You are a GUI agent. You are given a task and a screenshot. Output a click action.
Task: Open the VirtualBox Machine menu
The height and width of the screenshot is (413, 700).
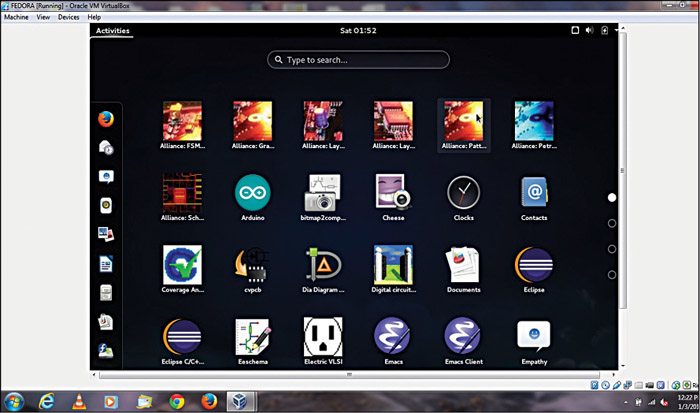pyautogui.click(x=16, y=17)
